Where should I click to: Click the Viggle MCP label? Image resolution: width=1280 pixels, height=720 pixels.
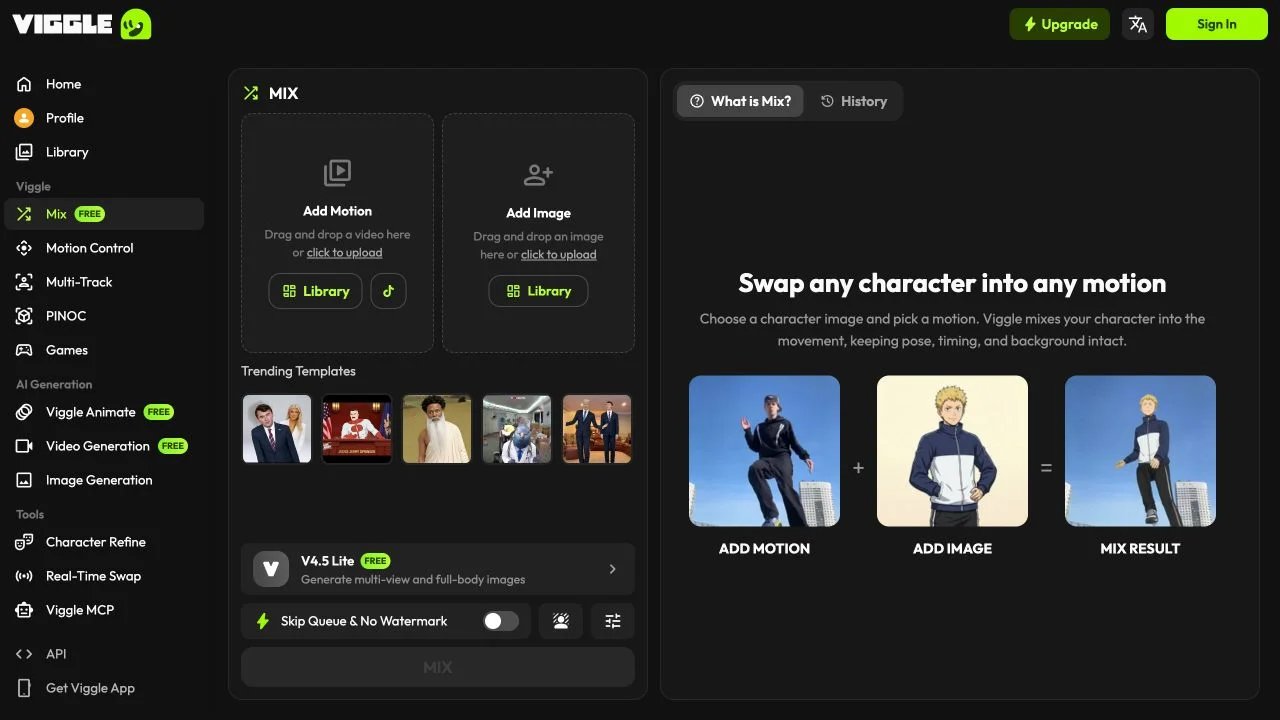(80, 610)
